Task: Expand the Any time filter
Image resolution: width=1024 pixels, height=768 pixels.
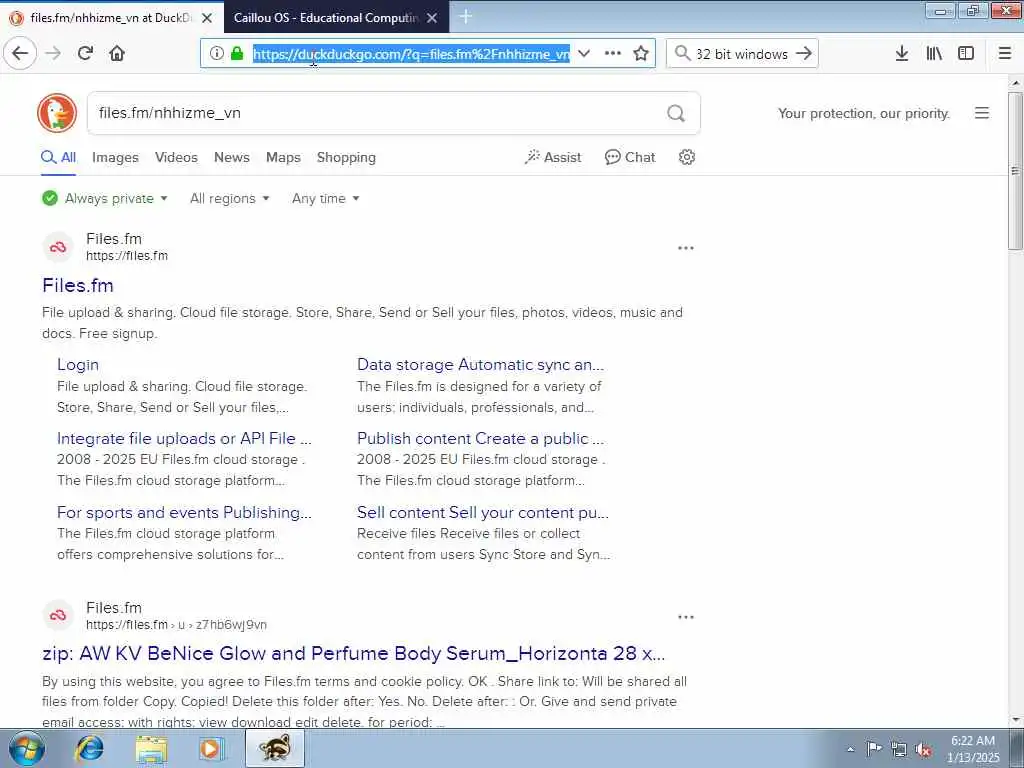Action: 325,199
